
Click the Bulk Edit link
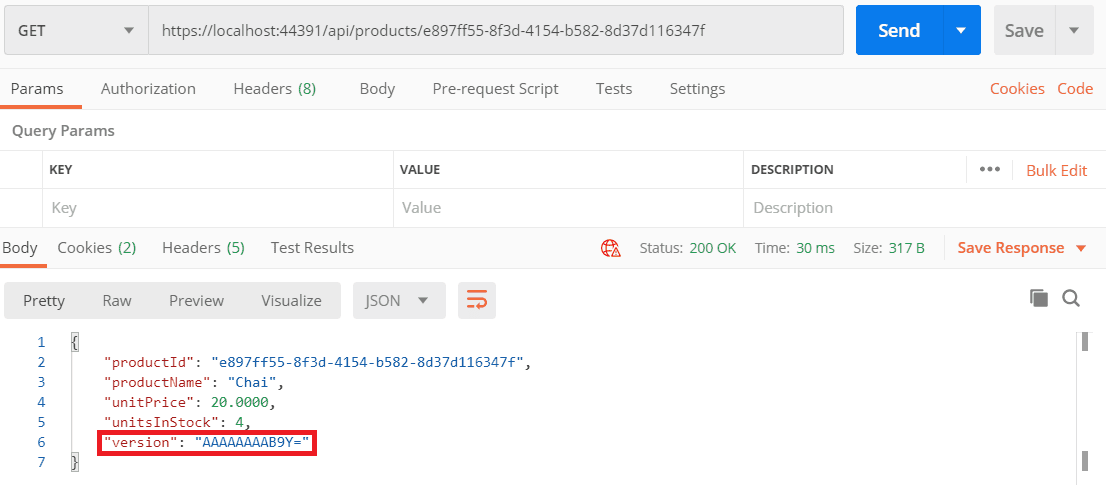pos(1056,170)
